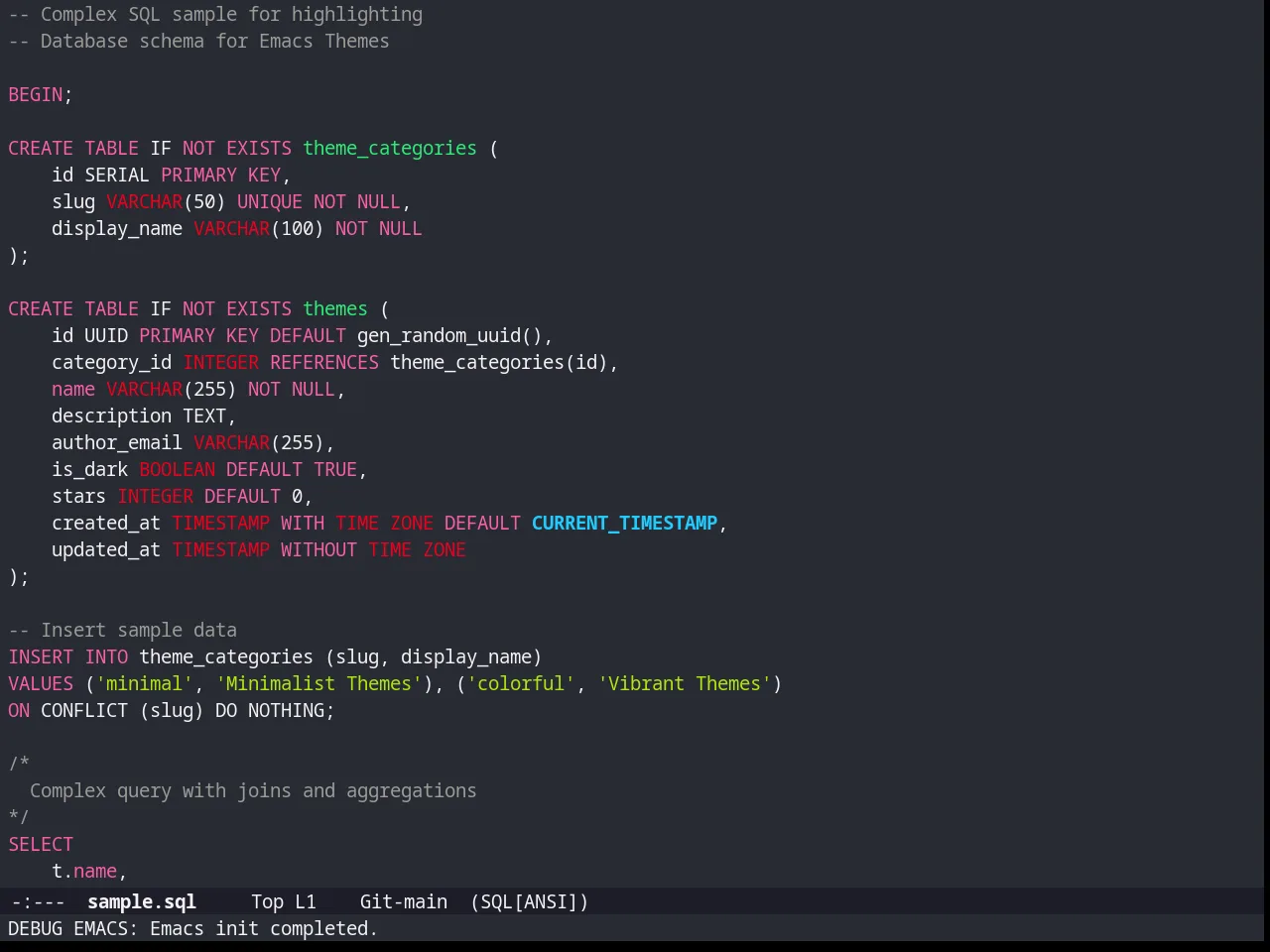Click description TEXT column line

point(144,416)
